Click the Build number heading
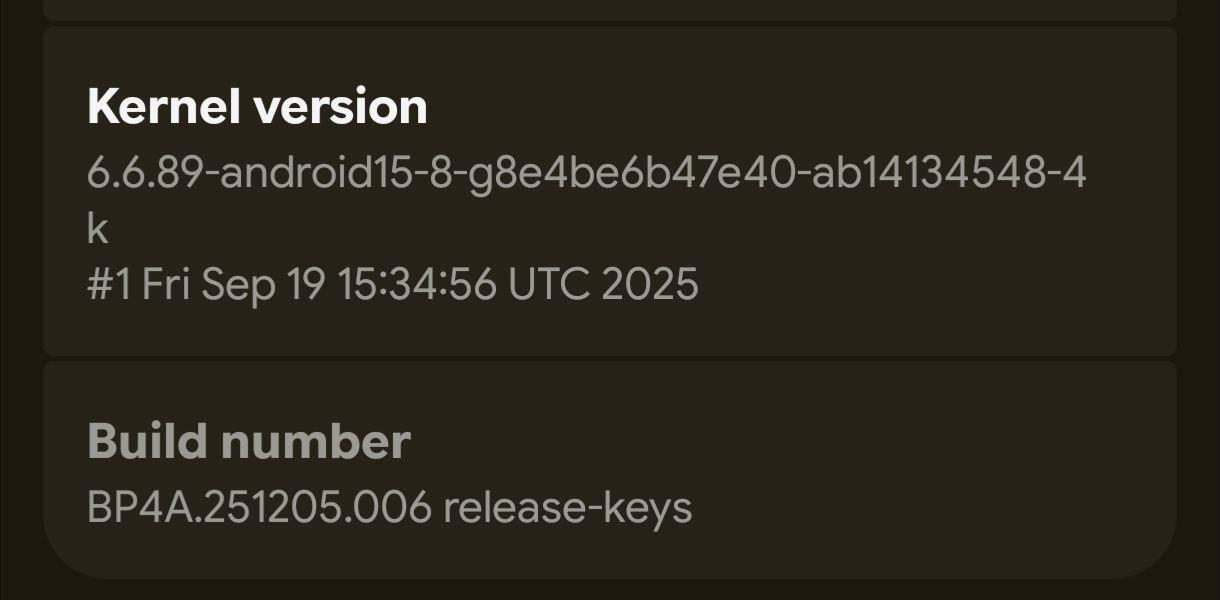This screenshot has height=600, width=1220. point(249,441)
